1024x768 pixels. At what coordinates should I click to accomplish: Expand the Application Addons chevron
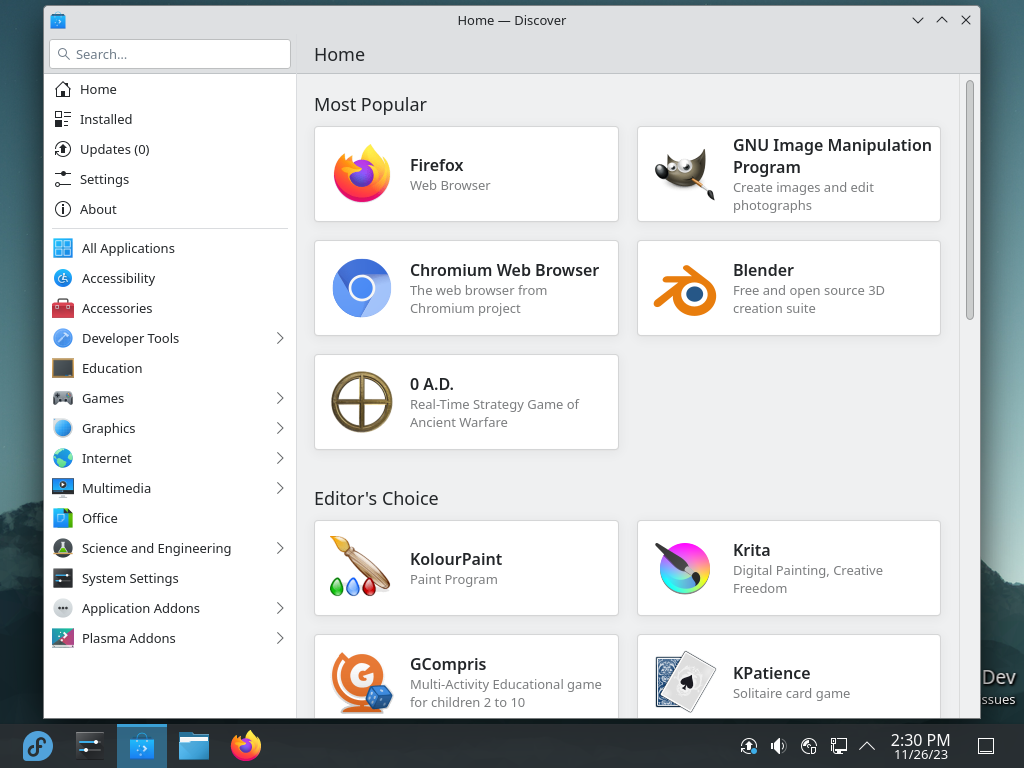point(280,609)
